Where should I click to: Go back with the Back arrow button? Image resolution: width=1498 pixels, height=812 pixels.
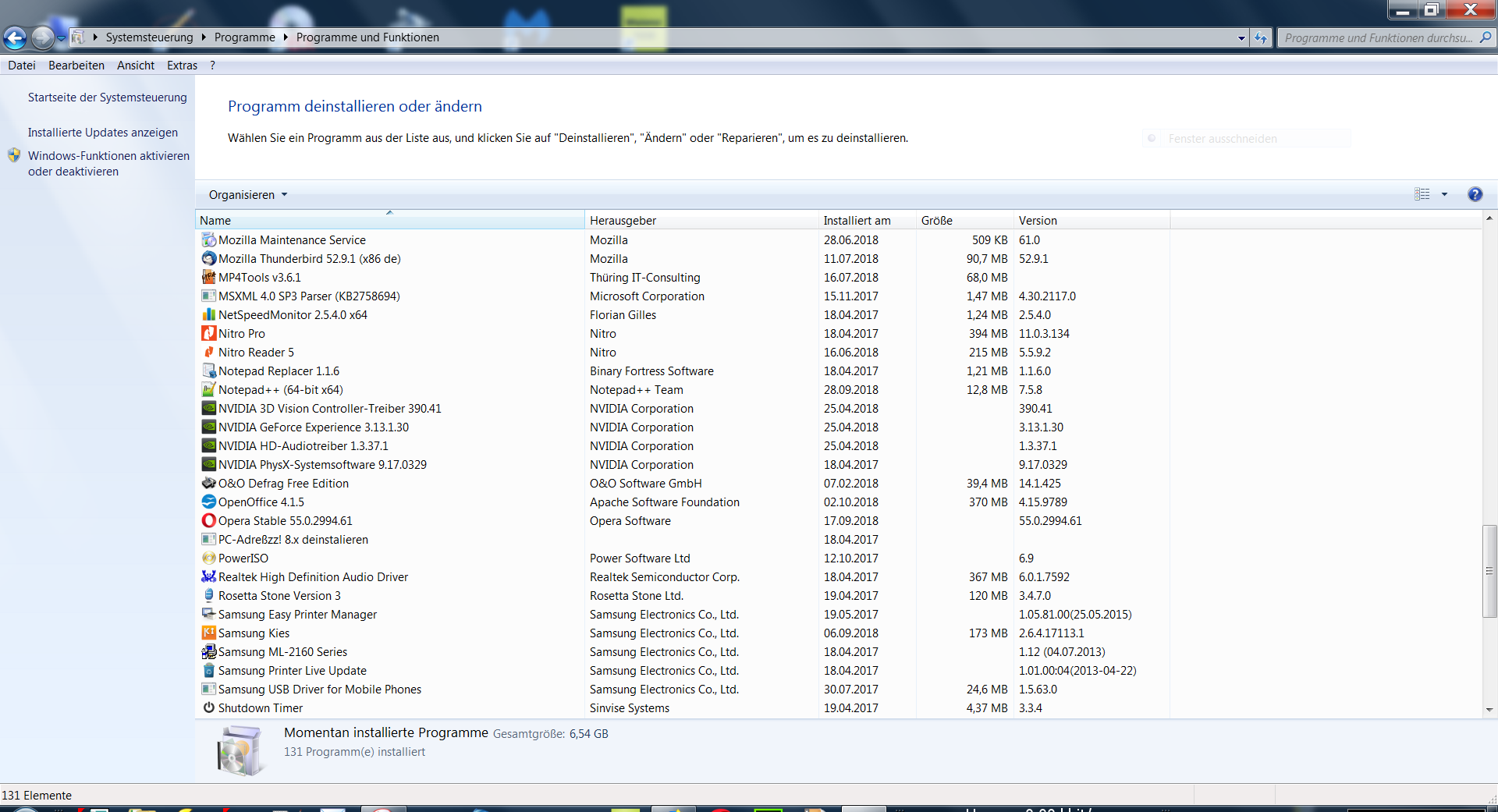[x=15, y=37]
